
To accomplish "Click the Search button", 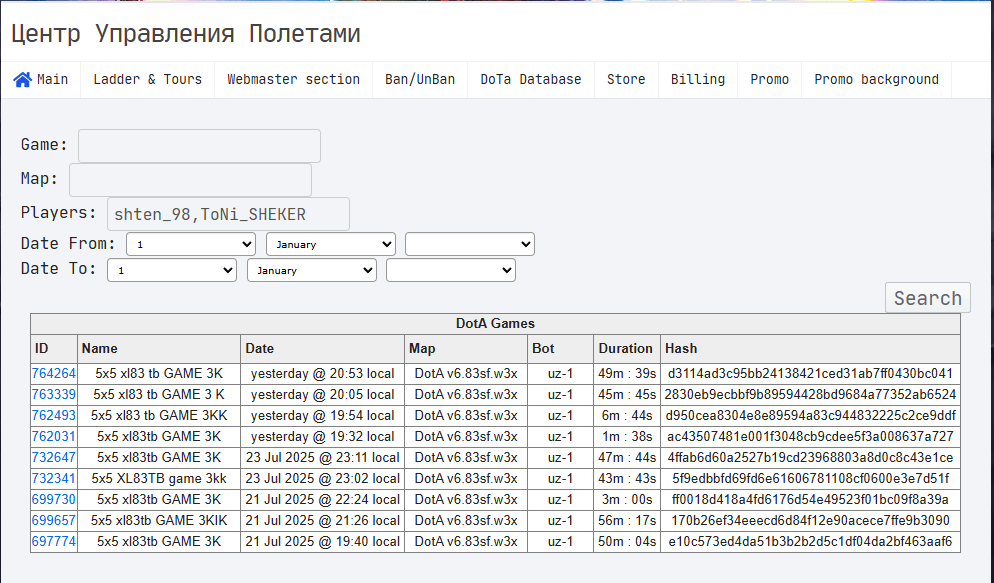I will pos(927,298).
